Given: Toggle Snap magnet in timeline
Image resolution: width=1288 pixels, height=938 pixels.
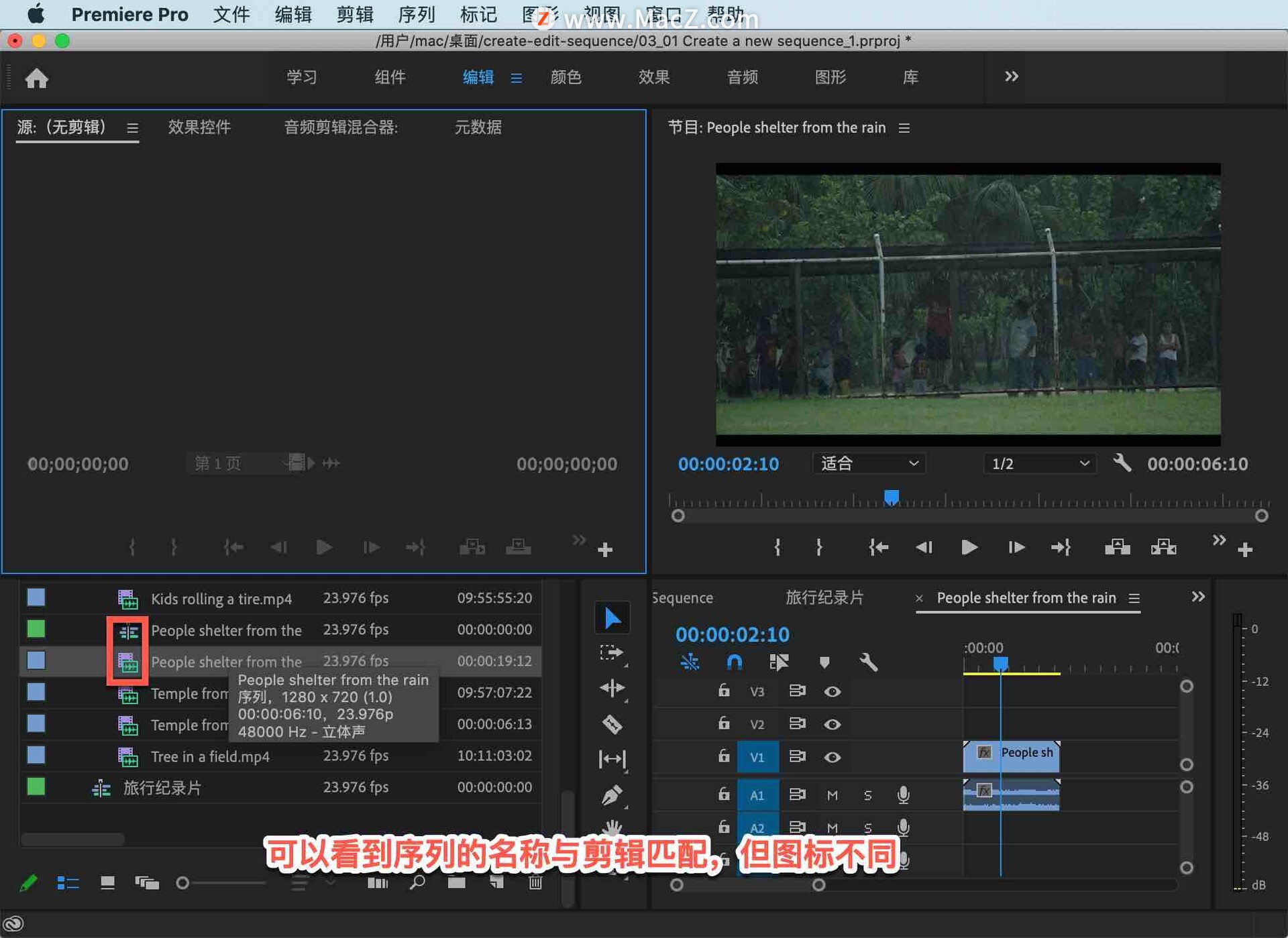Looking at the screenshot, I should click(x=735, y=662).
